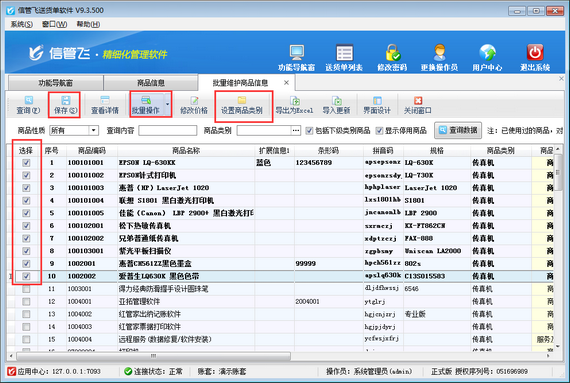Toggle the 包括下级类别商品 checkbox

[309, 130]
